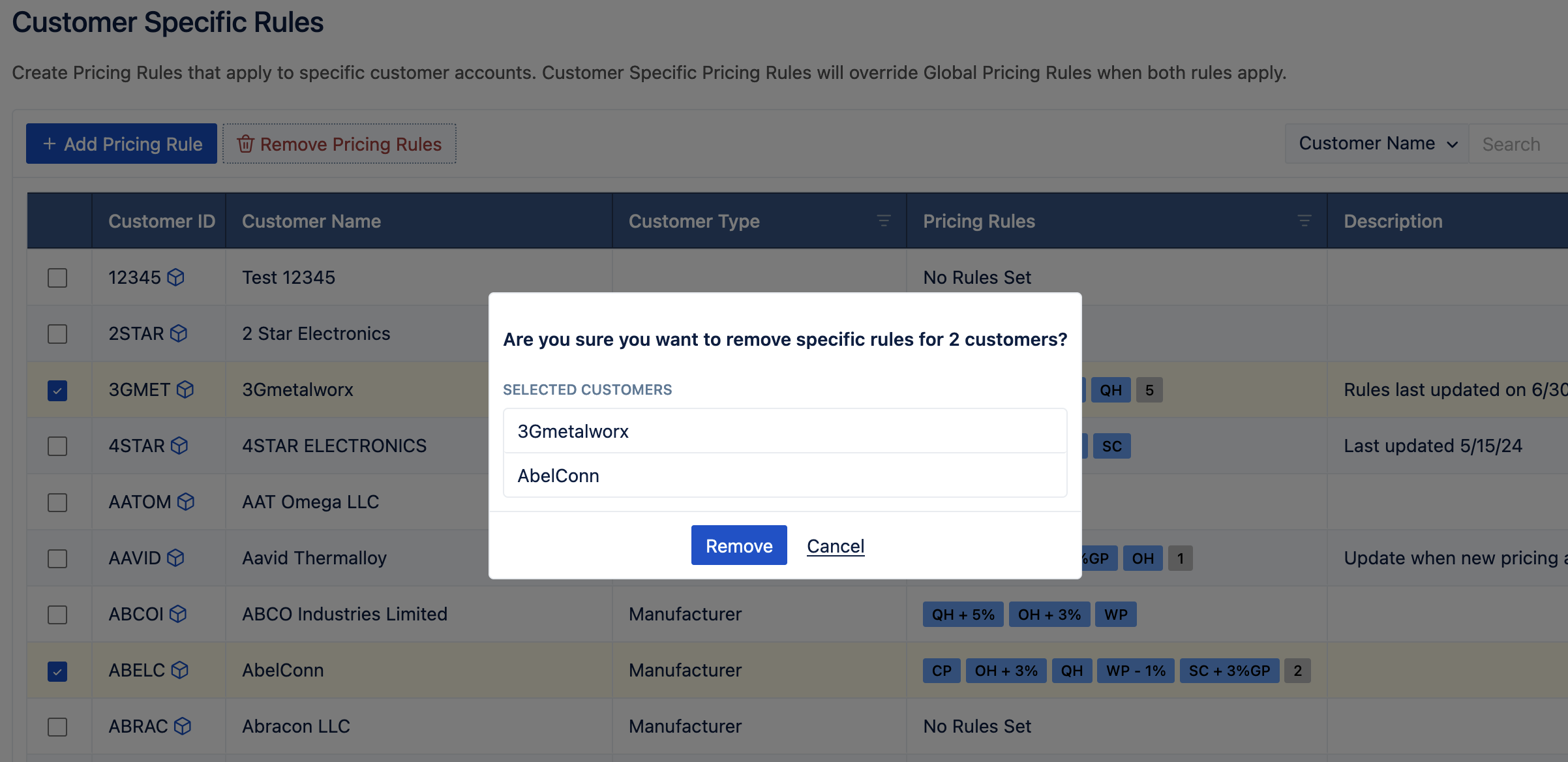Click the cube icon next to ABELC
Viewport: 1568px width, 762px height.
coord(180,670)
